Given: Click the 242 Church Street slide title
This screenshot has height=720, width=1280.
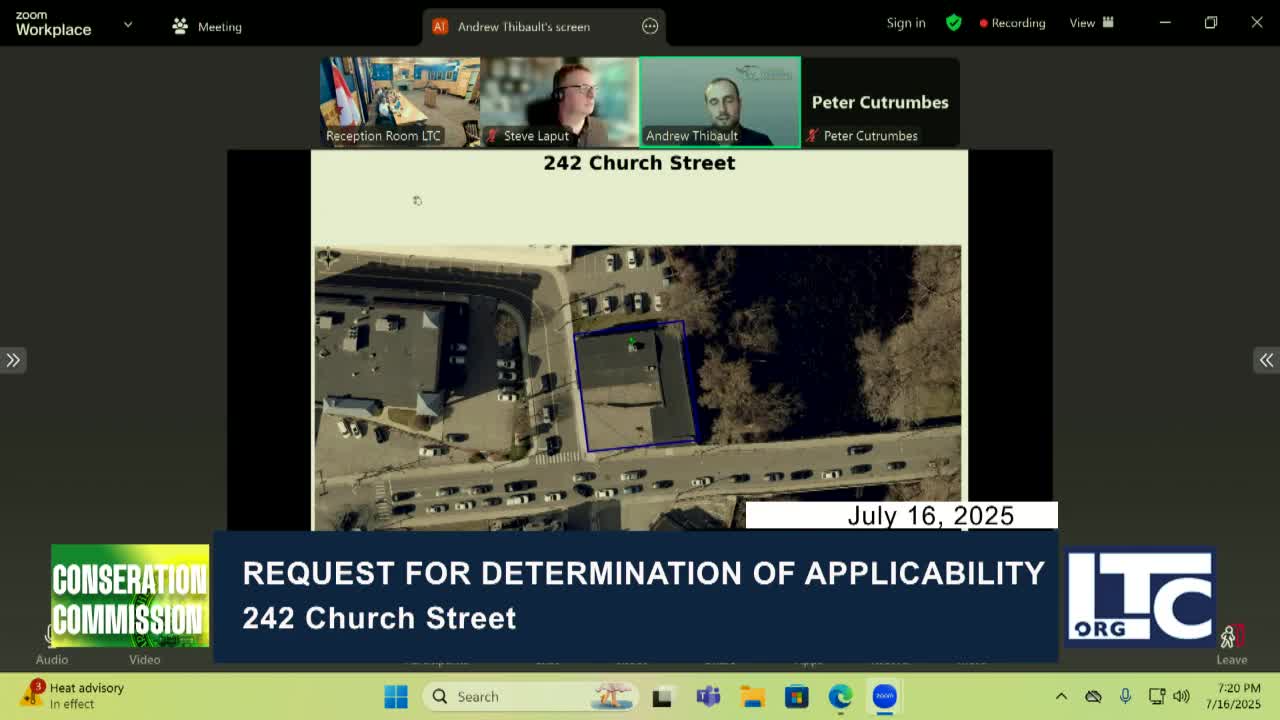Looking at the screenshot, I should 639,163.
